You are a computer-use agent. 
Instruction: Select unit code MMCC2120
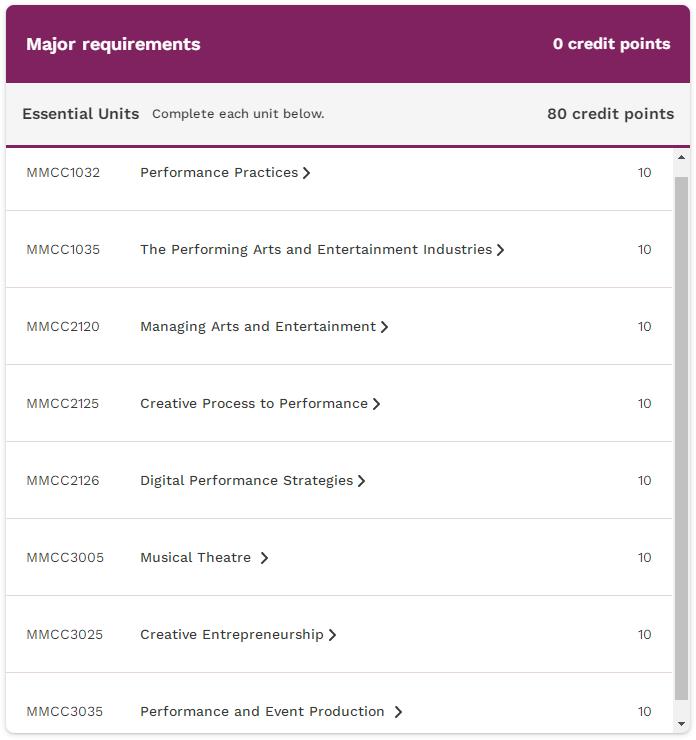[x=63, y=327]
